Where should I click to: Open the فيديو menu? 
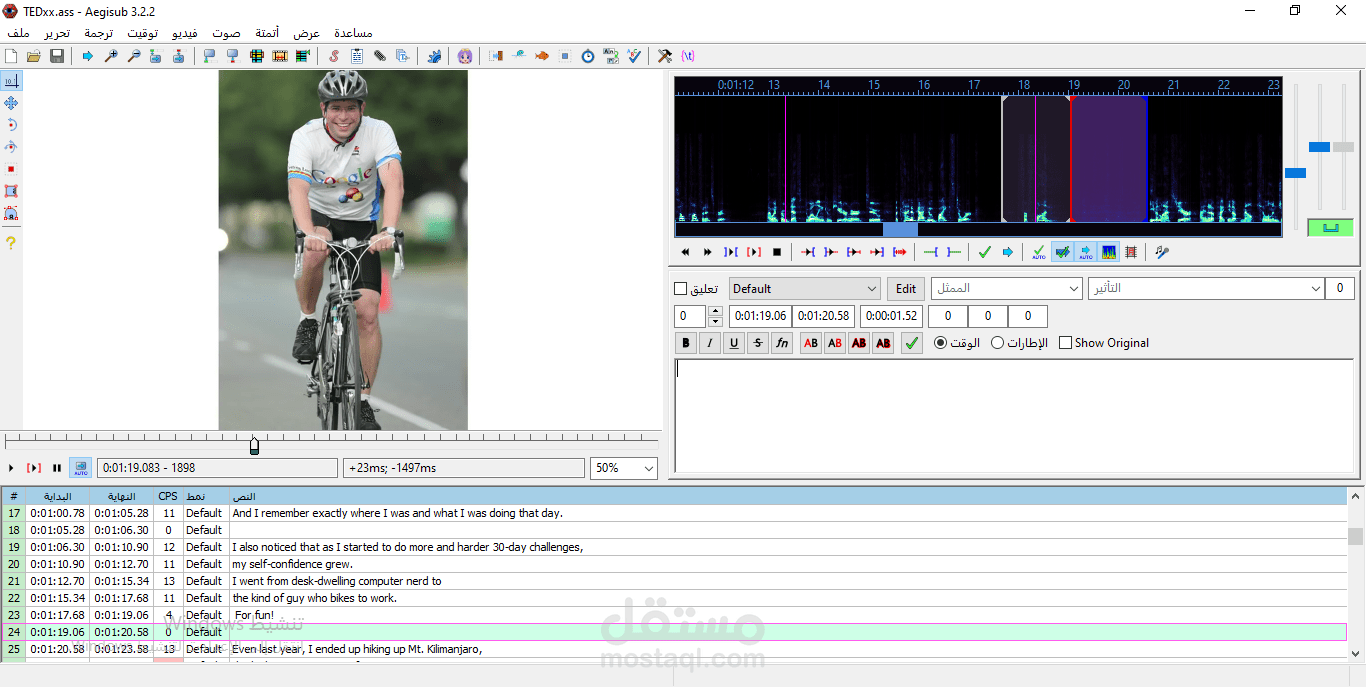pyautogui.click(x=185, y=33)
